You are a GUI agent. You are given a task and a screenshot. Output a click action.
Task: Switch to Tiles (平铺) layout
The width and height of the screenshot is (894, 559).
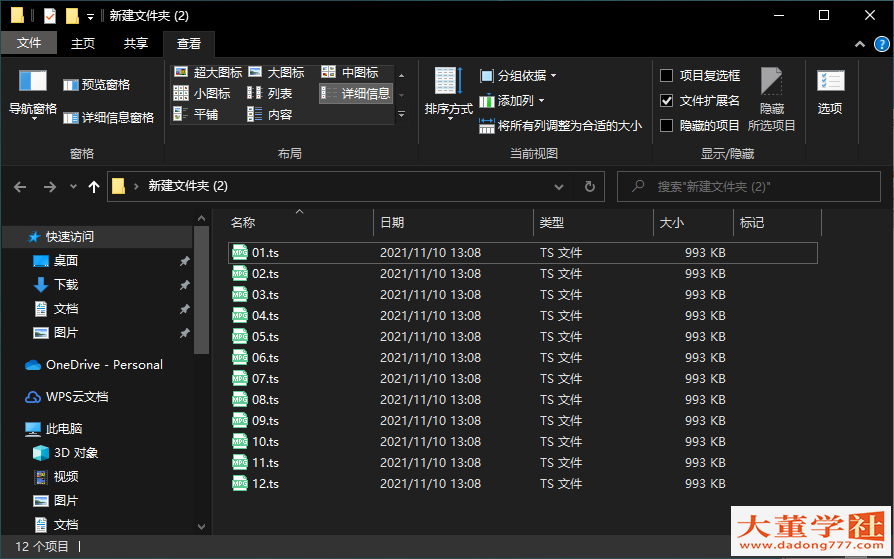pyautogui.click(x=196, y=114)
